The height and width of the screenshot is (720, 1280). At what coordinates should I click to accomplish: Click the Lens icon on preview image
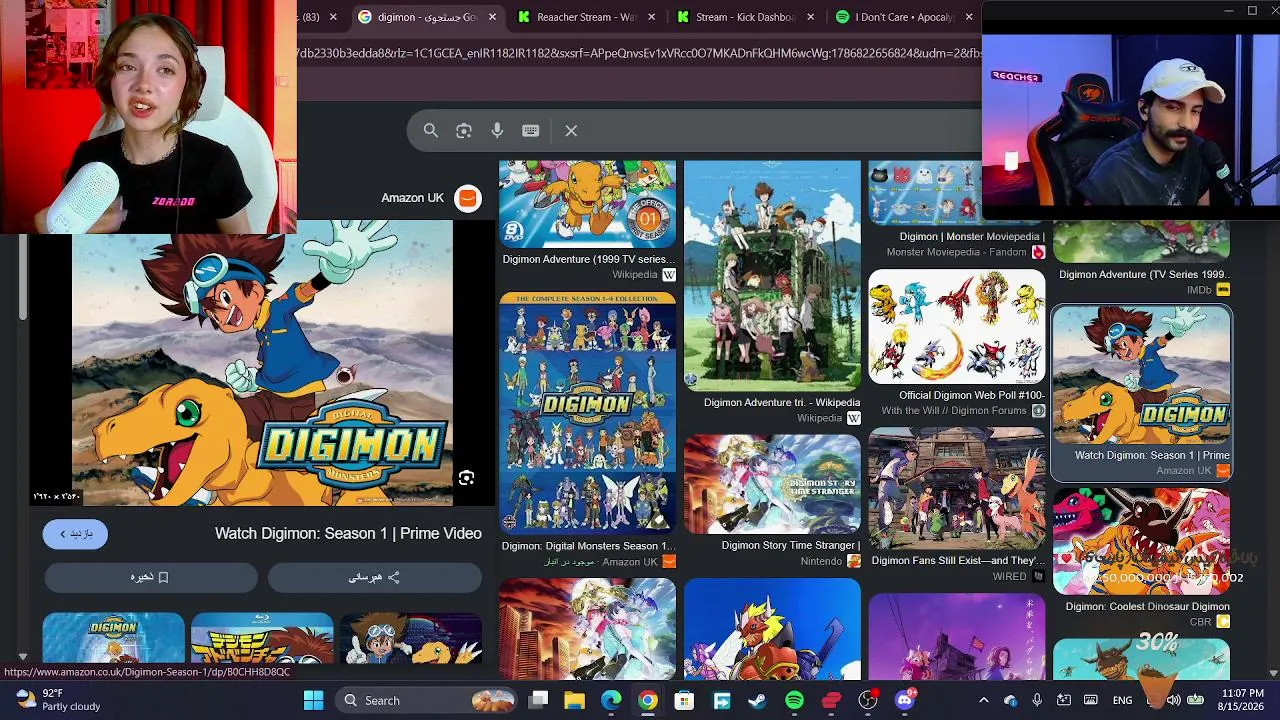[466, 478]
